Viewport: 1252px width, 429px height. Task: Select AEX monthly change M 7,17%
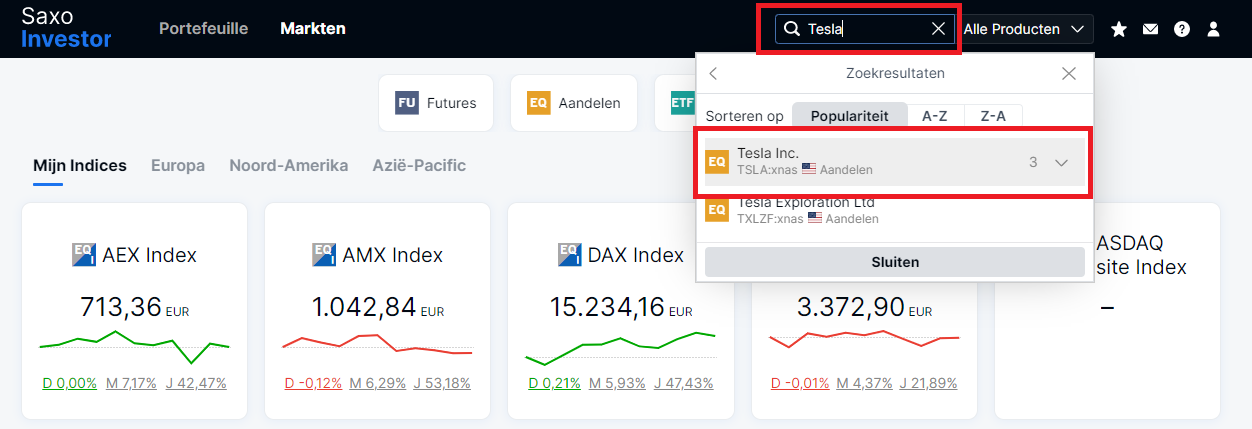[132, 383]
